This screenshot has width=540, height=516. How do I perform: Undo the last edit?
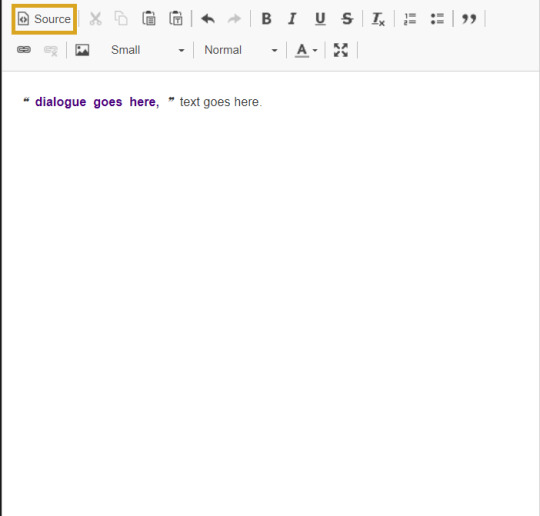208,19
